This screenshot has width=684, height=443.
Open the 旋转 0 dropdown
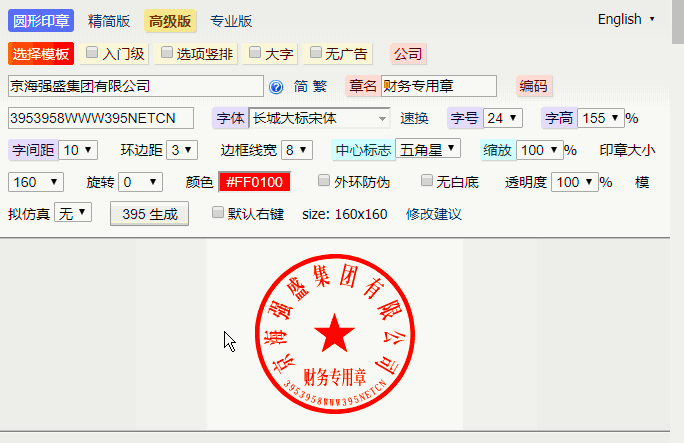click(140, 182)
